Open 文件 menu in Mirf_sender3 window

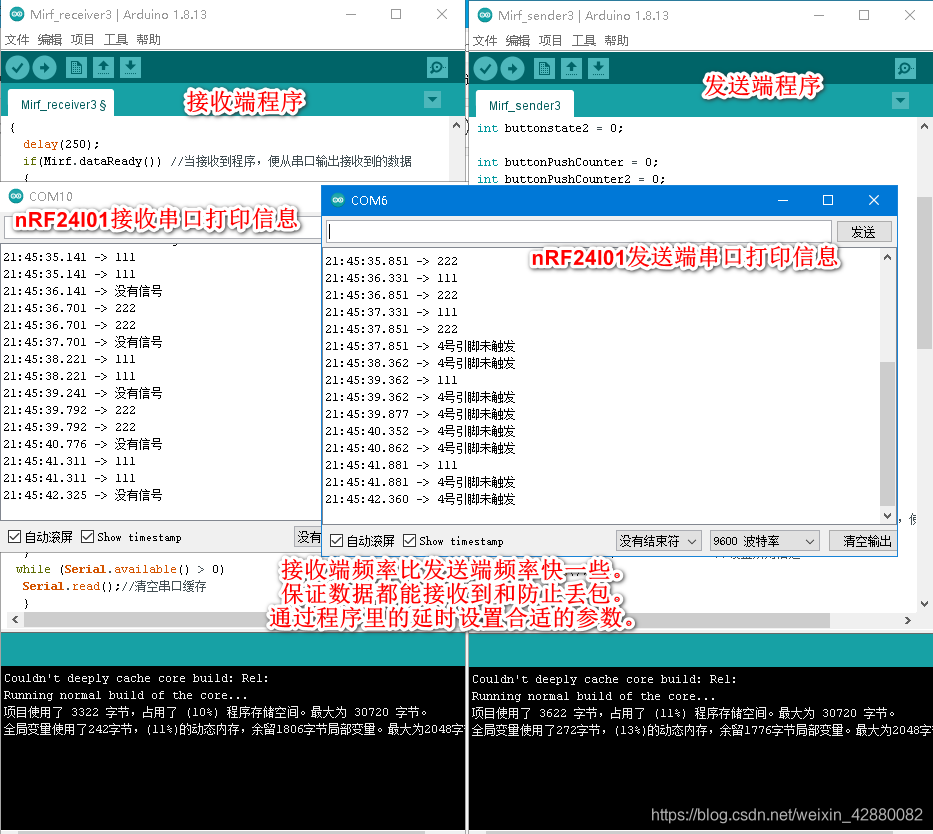pos(484,40)
